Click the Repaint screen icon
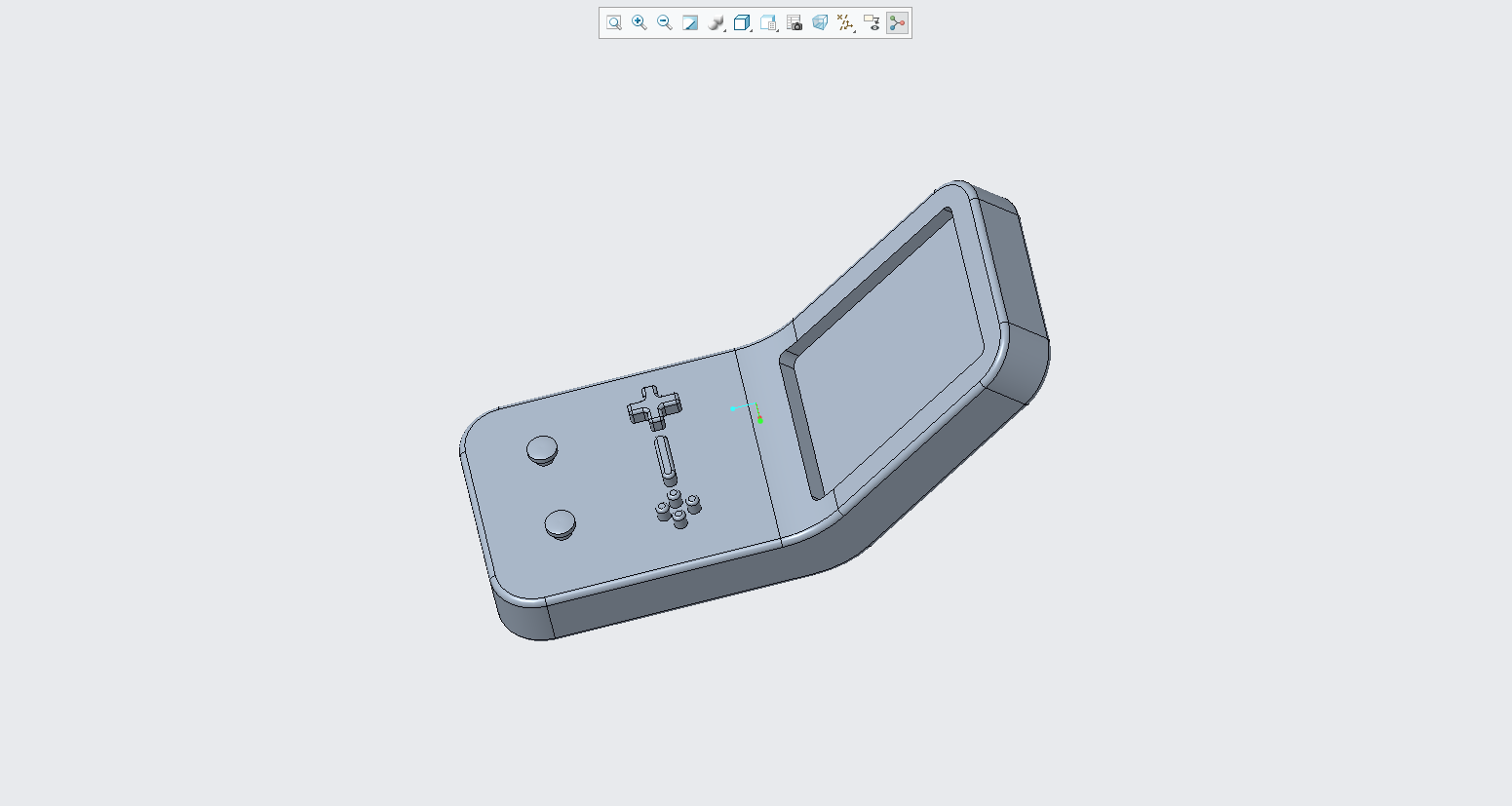Image resolution: width=1512 pixels, height=806 pixels. pos(690,22)
